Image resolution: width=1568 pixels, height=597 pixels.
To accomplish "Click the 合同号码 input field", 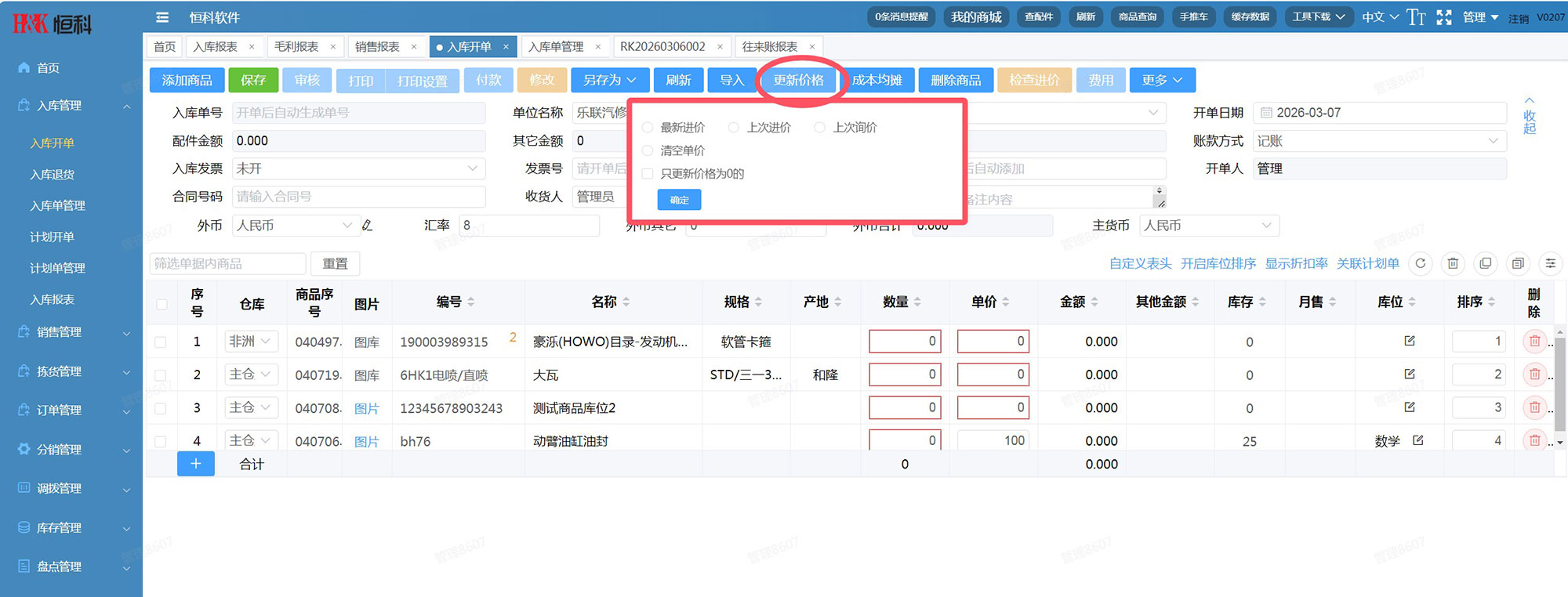I will click(x=358, y=197).
